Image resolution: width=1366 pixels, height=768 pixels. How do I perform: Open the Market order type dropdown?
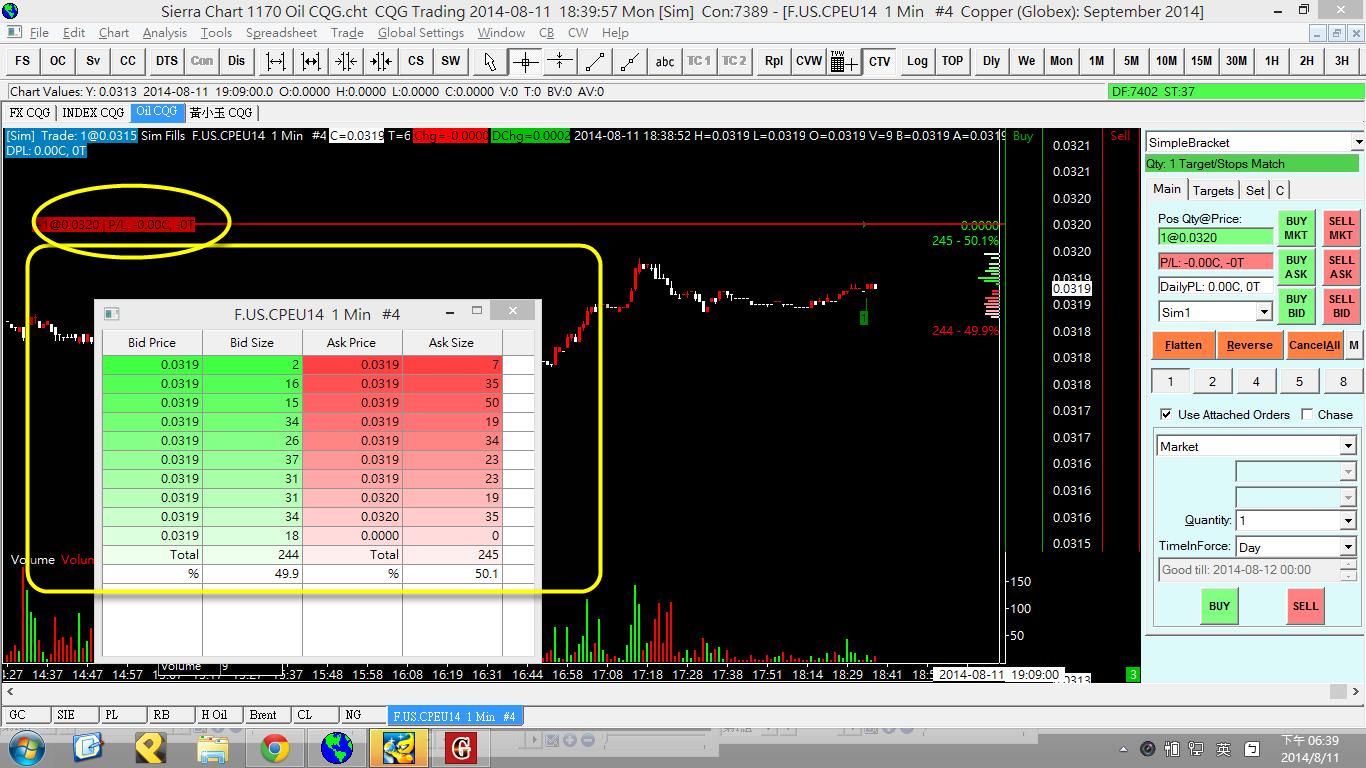(x=1348, y=446)
